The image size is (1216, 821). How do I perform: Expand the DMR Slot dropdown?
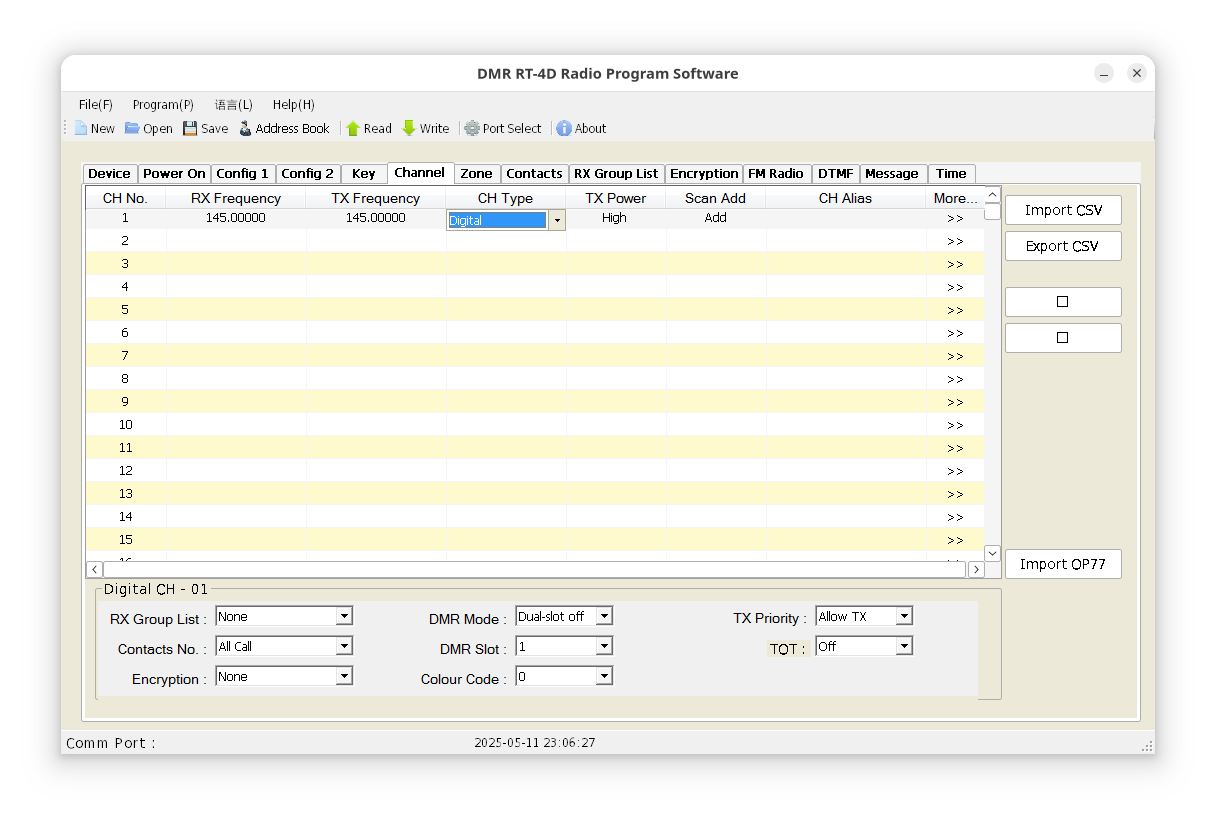pyautogui.click(x=604, y=646)
